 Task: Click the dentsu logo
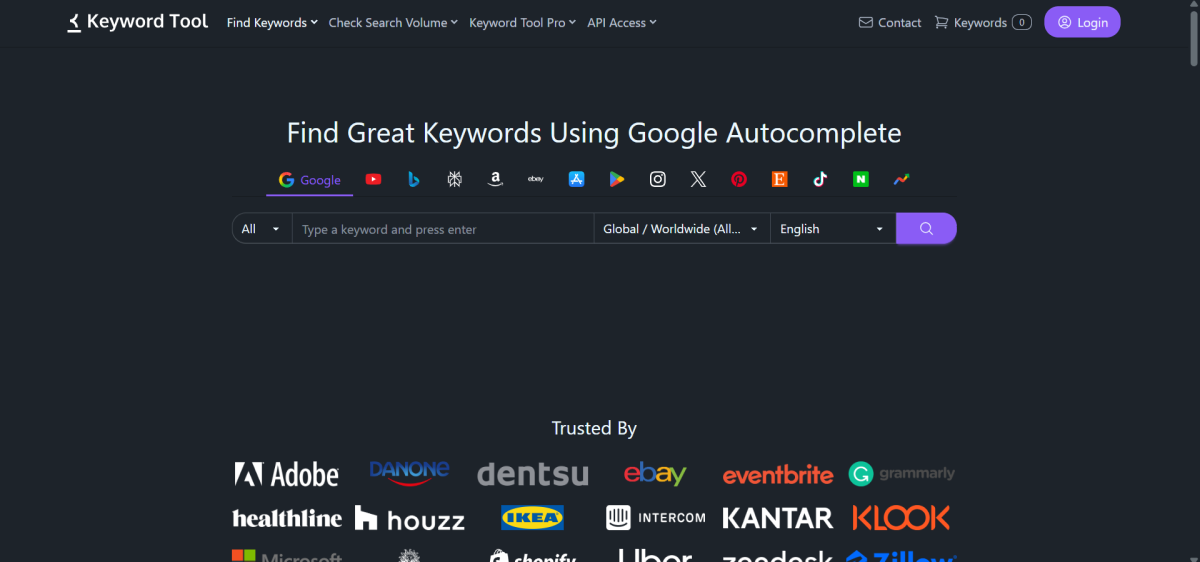533,474
